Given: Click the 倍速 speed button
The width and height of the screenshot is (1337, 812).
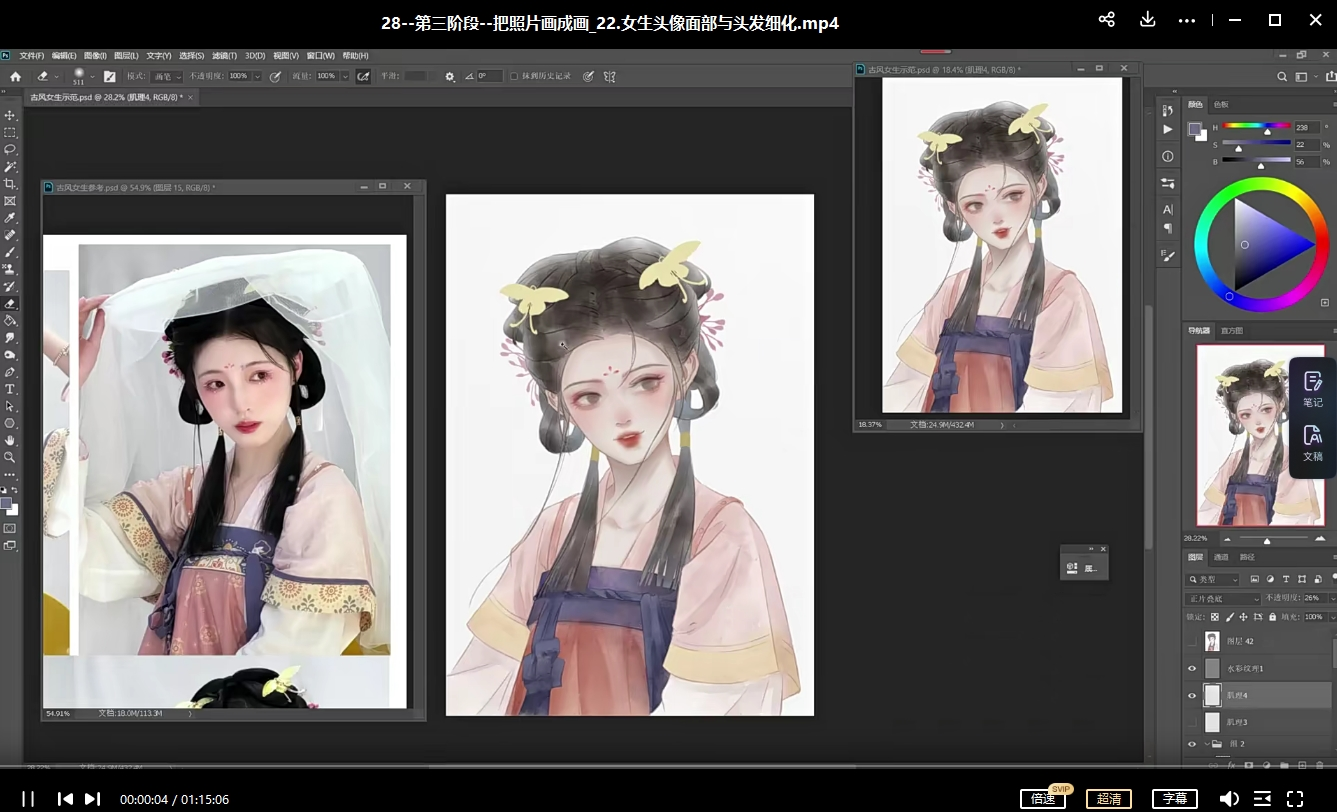Looking at the screenshot, I should click(x=1043, y=798).
